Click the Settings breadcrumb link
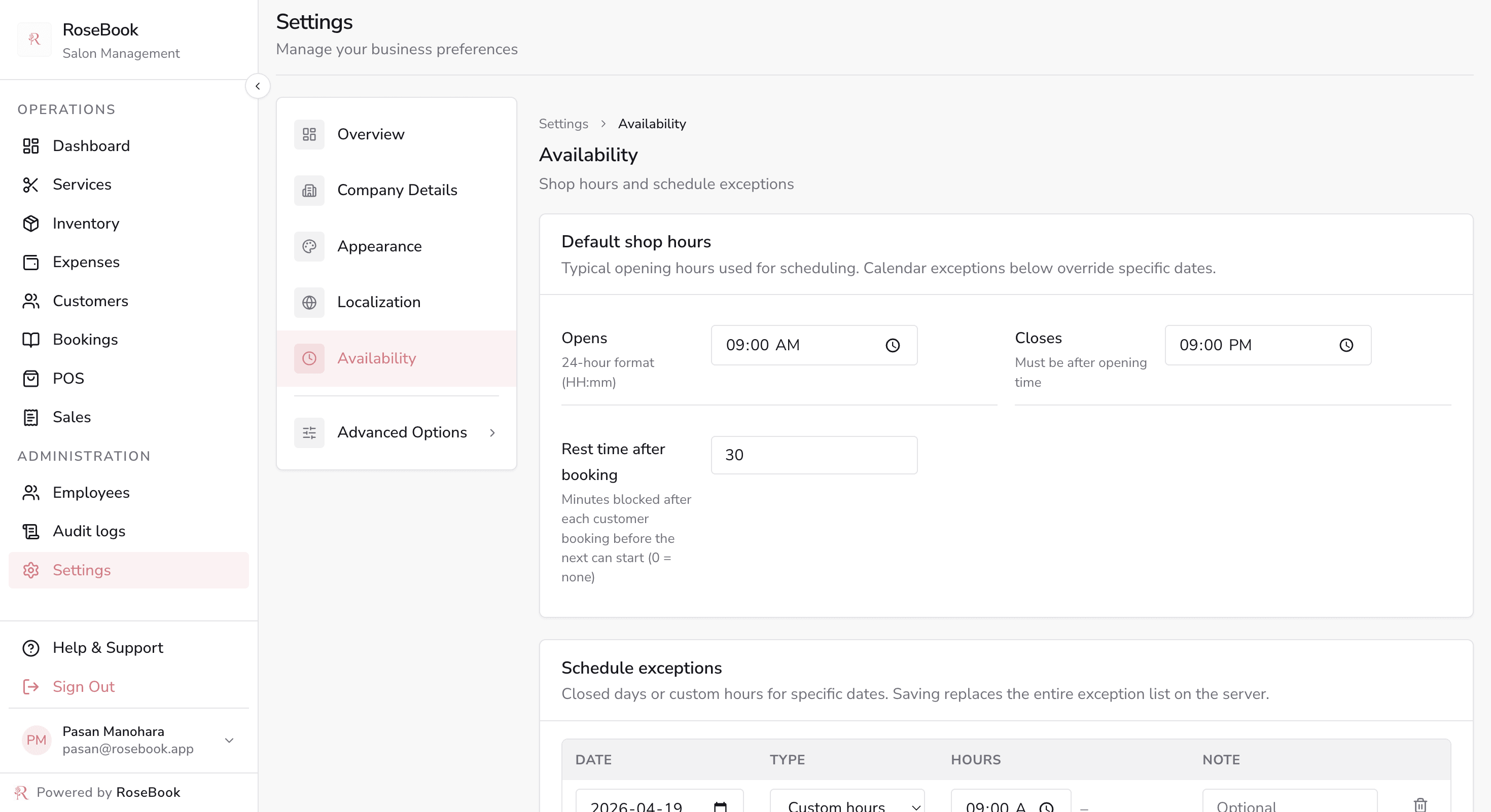 (x=563, y=124)
